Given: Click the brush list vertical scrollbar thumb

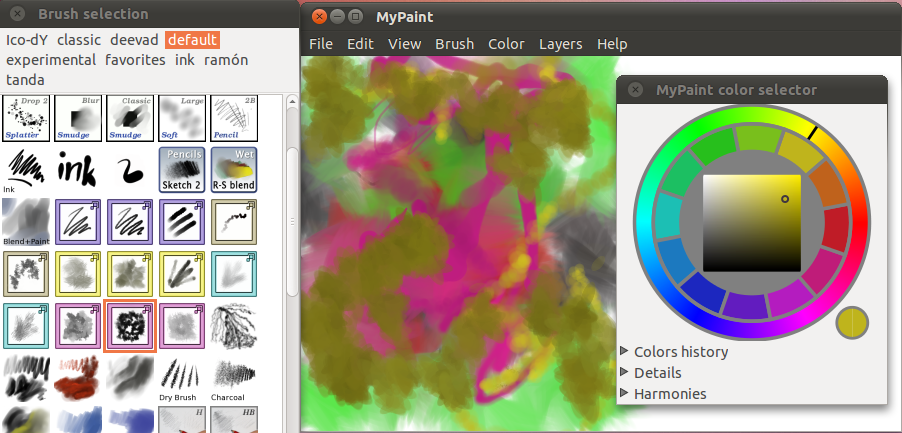Looking at the screenshot, I should point(292,223).
